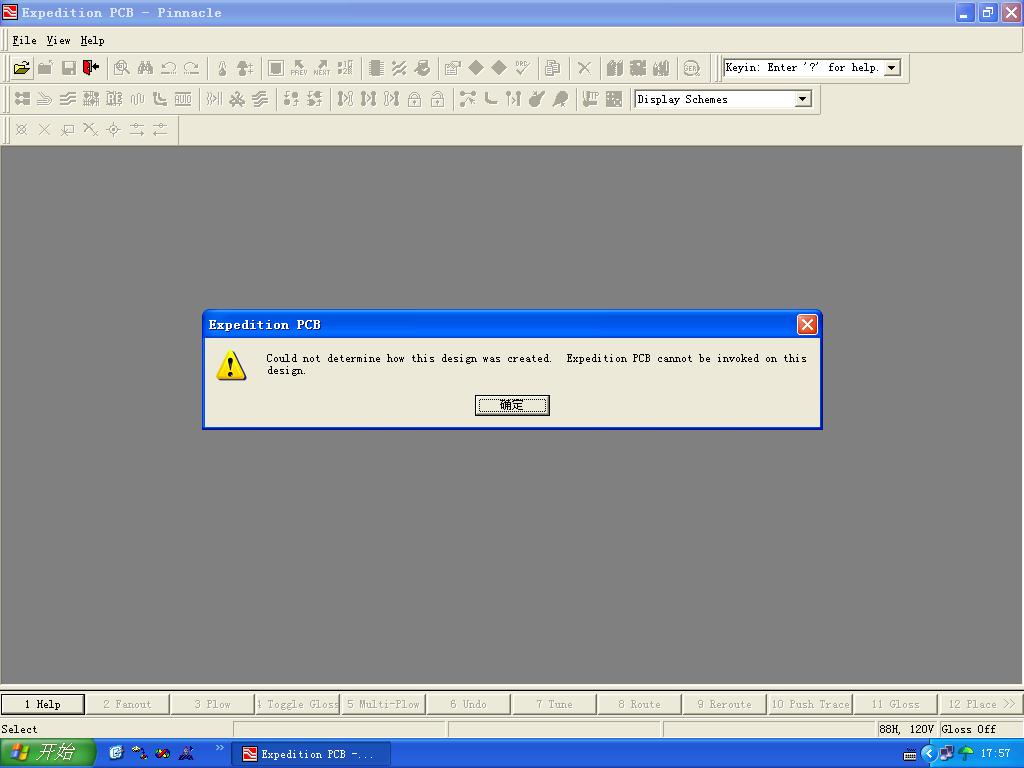Click the '6 Undo' function key button
1024x768 pixels.
[x=468, y=704]
